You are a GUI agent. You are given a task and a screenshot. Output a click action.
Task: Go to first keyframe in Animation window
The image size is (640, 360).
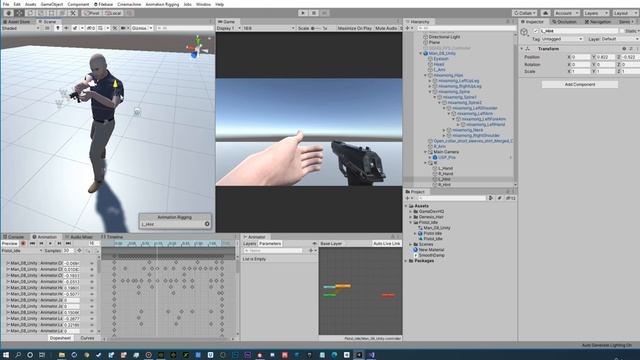pyautogui.click(x=32, y=243)
